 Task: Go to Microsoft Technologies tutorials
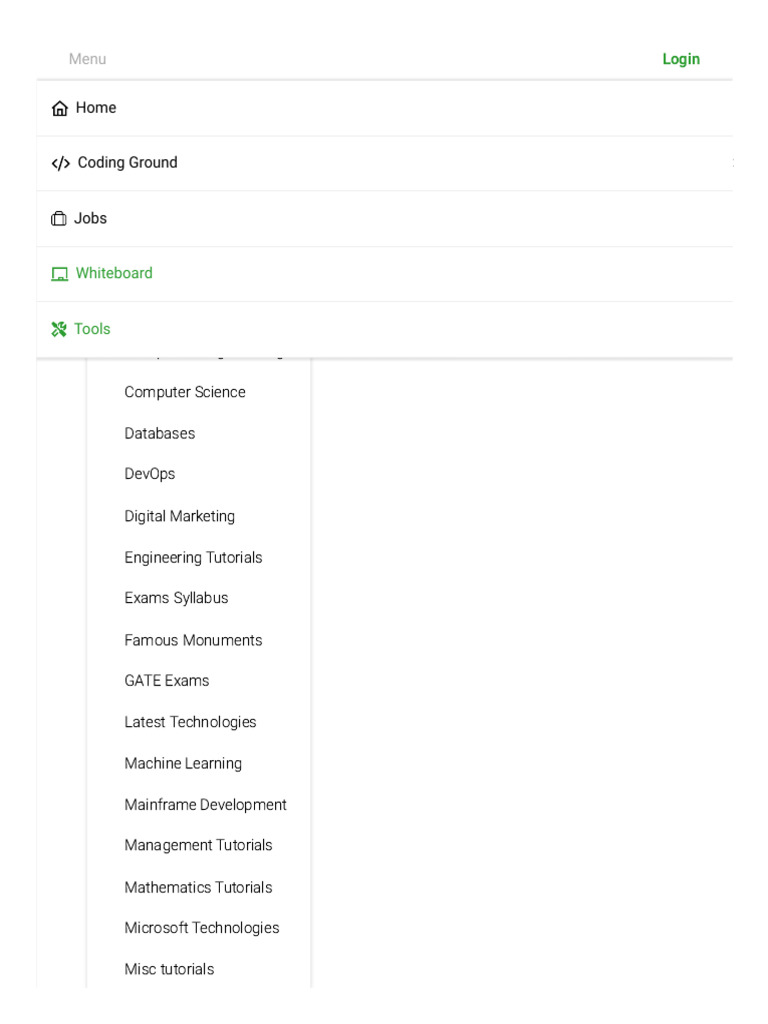click(x=201, y=928)
